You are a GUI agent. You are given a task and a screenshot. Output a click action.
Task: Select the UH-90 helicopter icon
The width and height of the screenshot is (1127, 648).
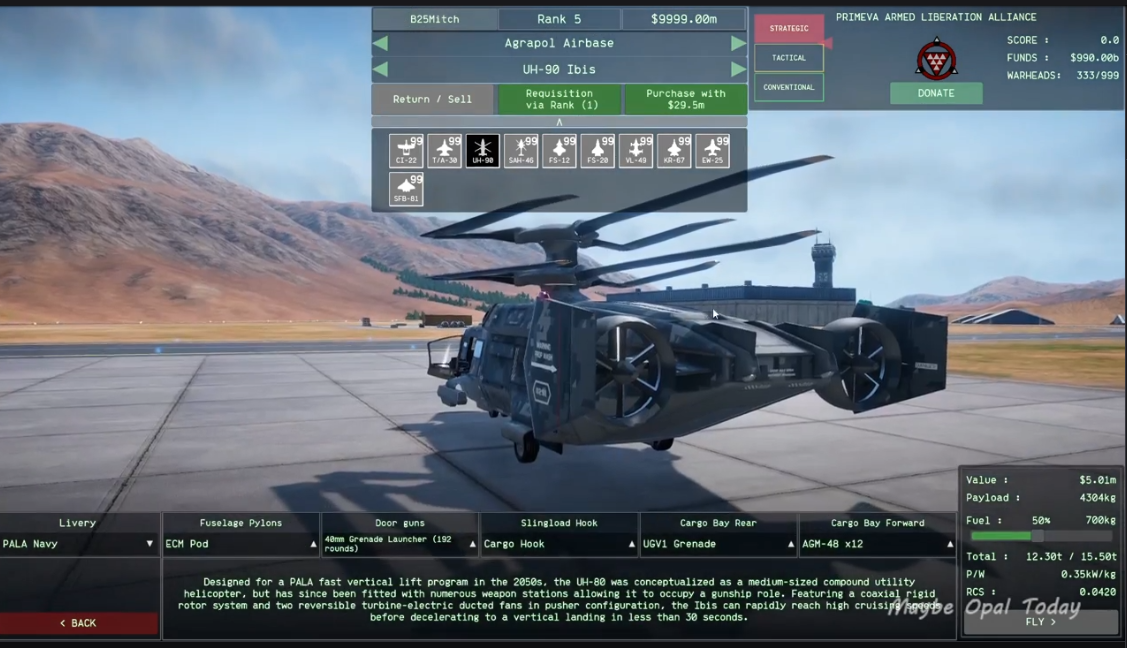pos(482,151)
